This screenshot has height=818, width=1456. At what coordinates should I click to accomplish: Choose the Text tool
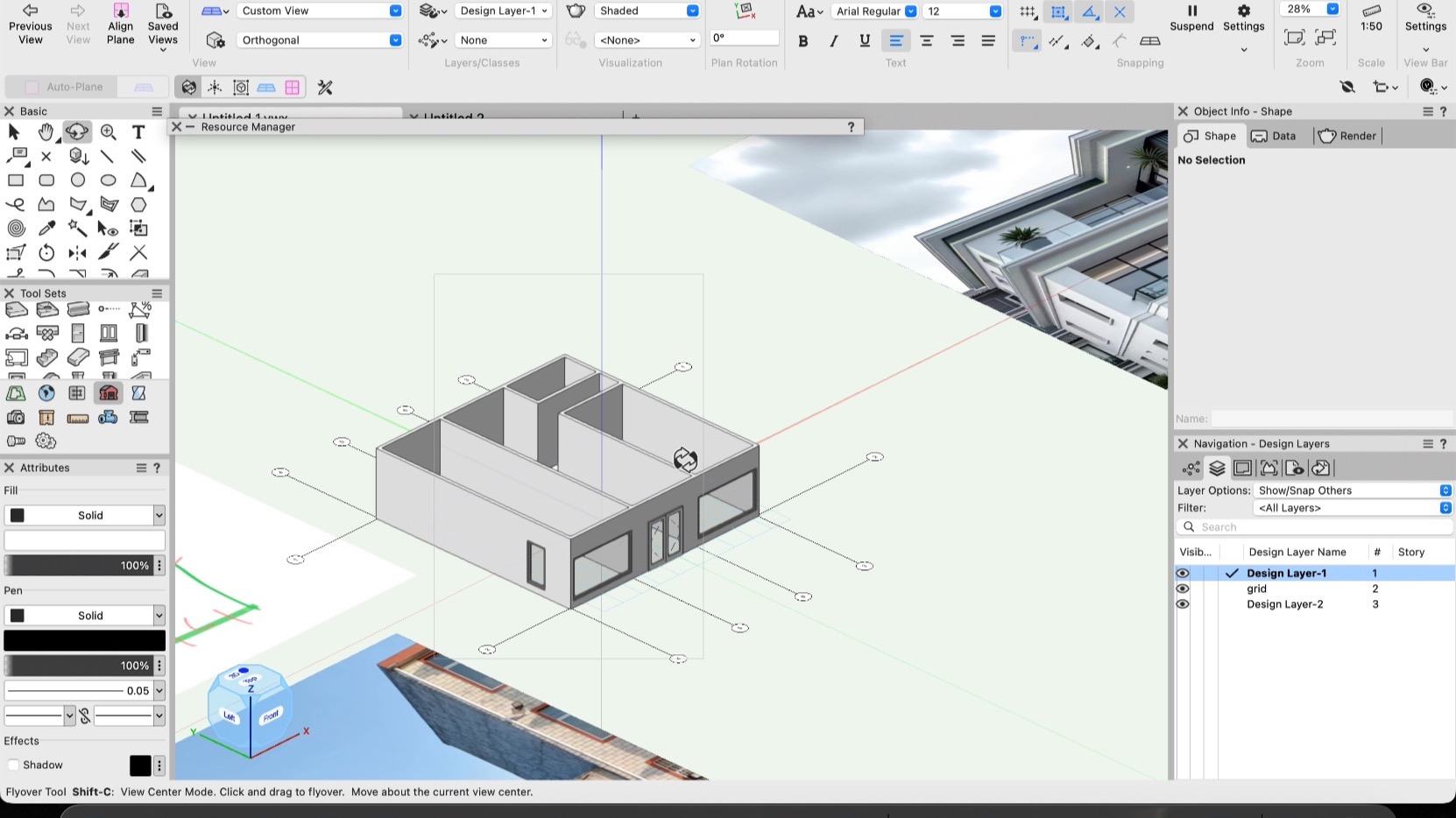click(138, 131)
